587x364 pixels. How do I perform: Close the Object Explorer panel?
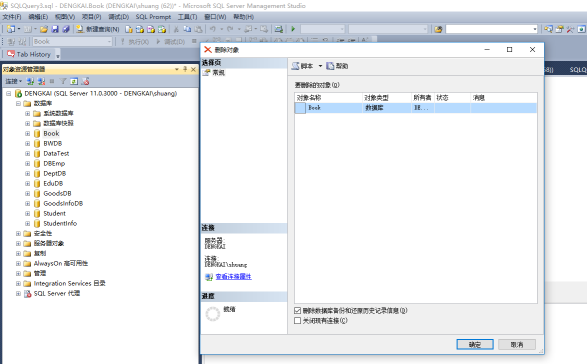[193, 69]
